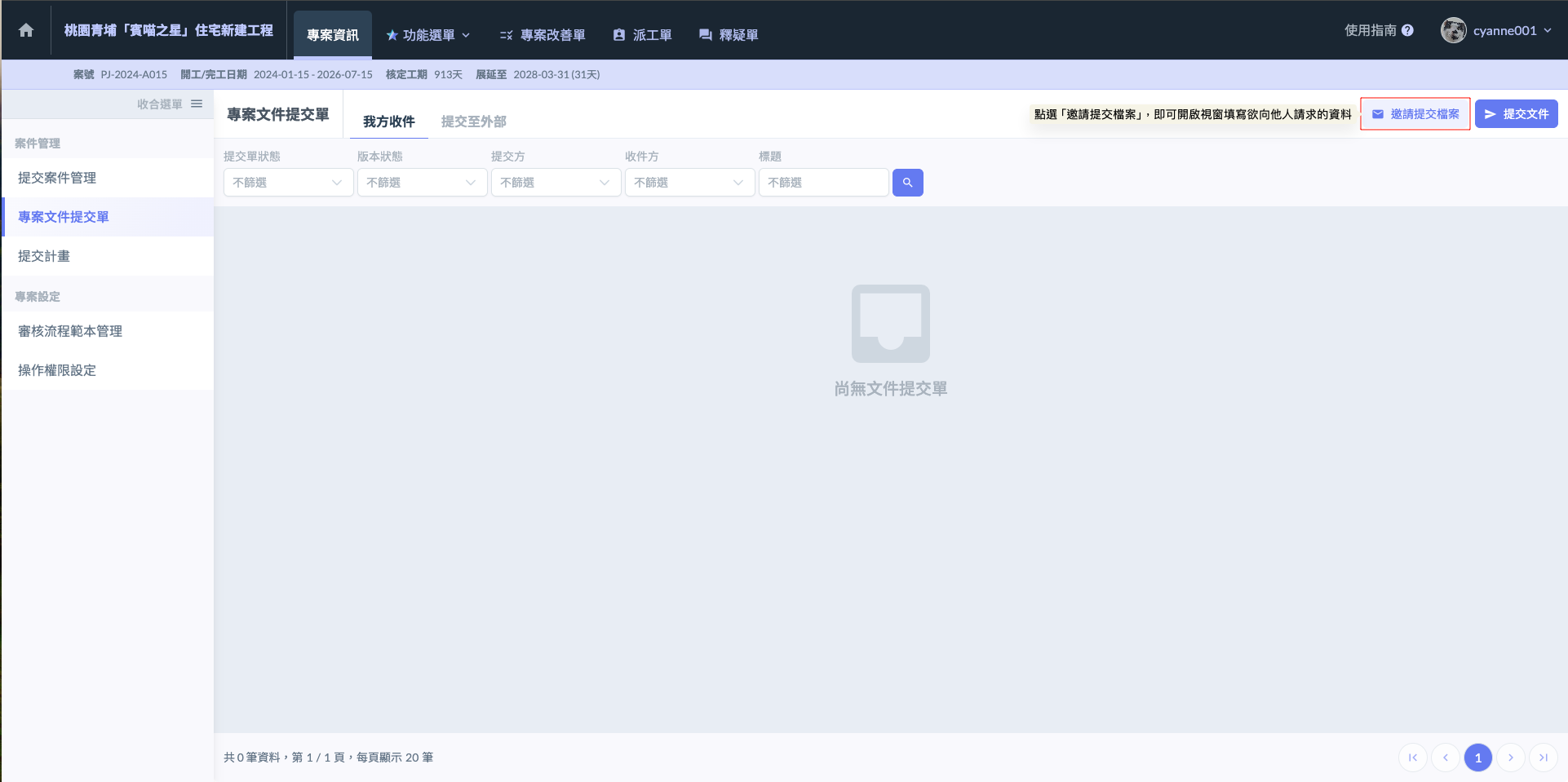Go to first page pagination button
This screenshot has width=1568, height=782.
point(1413,758)
